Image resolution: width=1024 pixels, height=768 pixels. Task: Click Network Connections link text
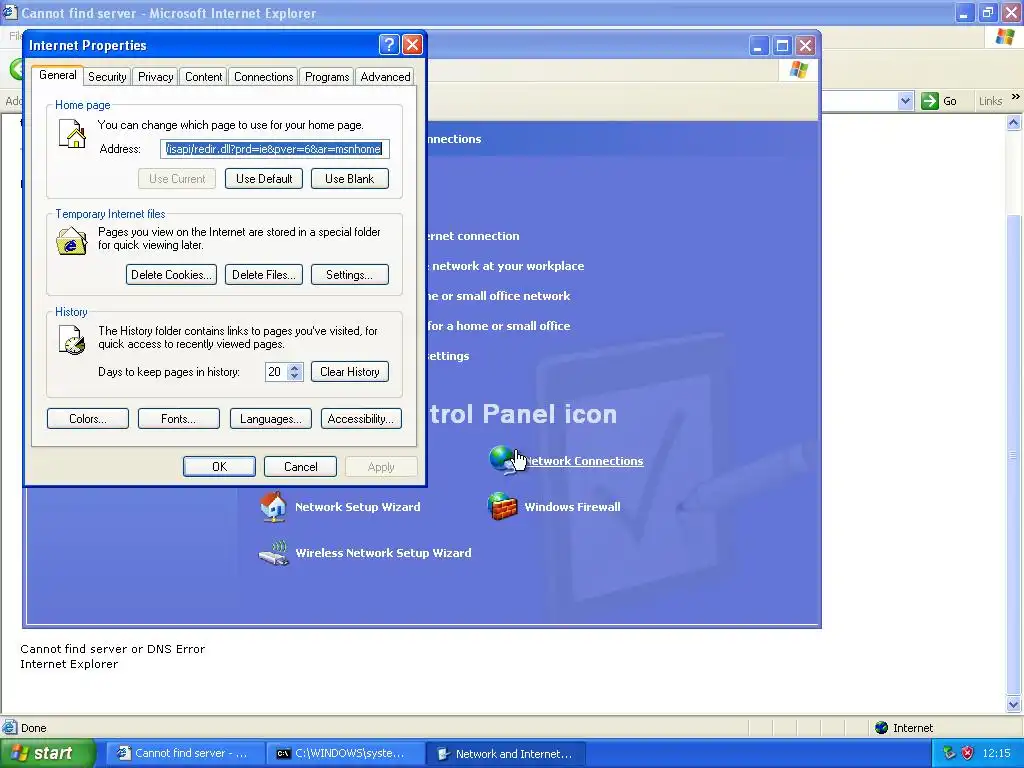(x=584, y=461)
